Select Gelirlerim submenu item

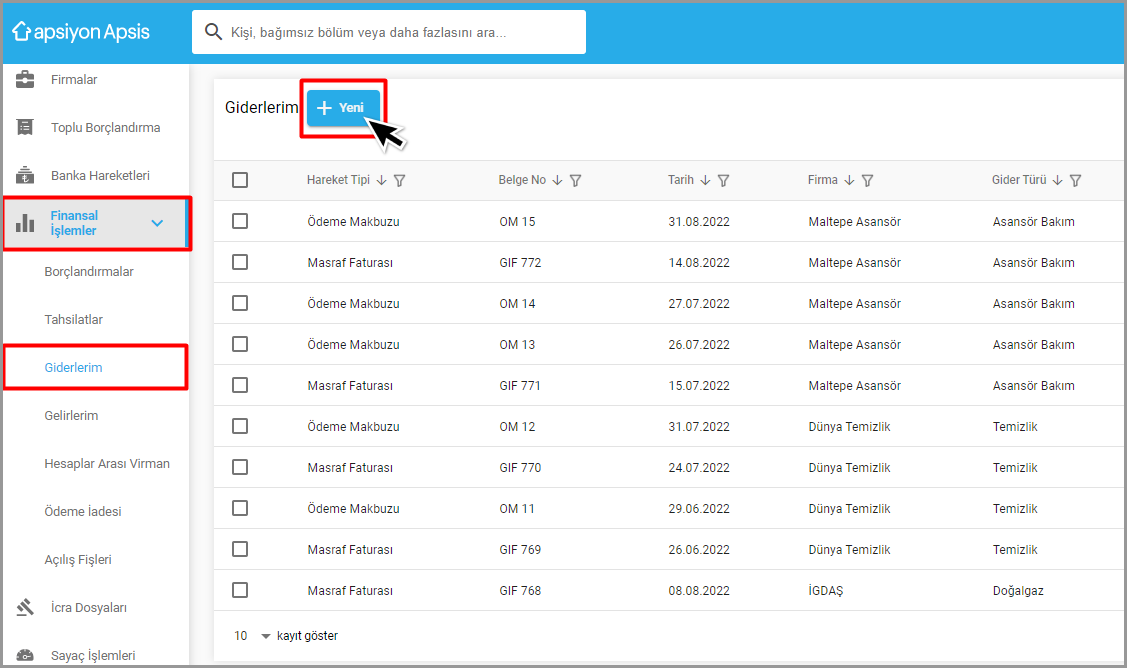coord(71,415)
